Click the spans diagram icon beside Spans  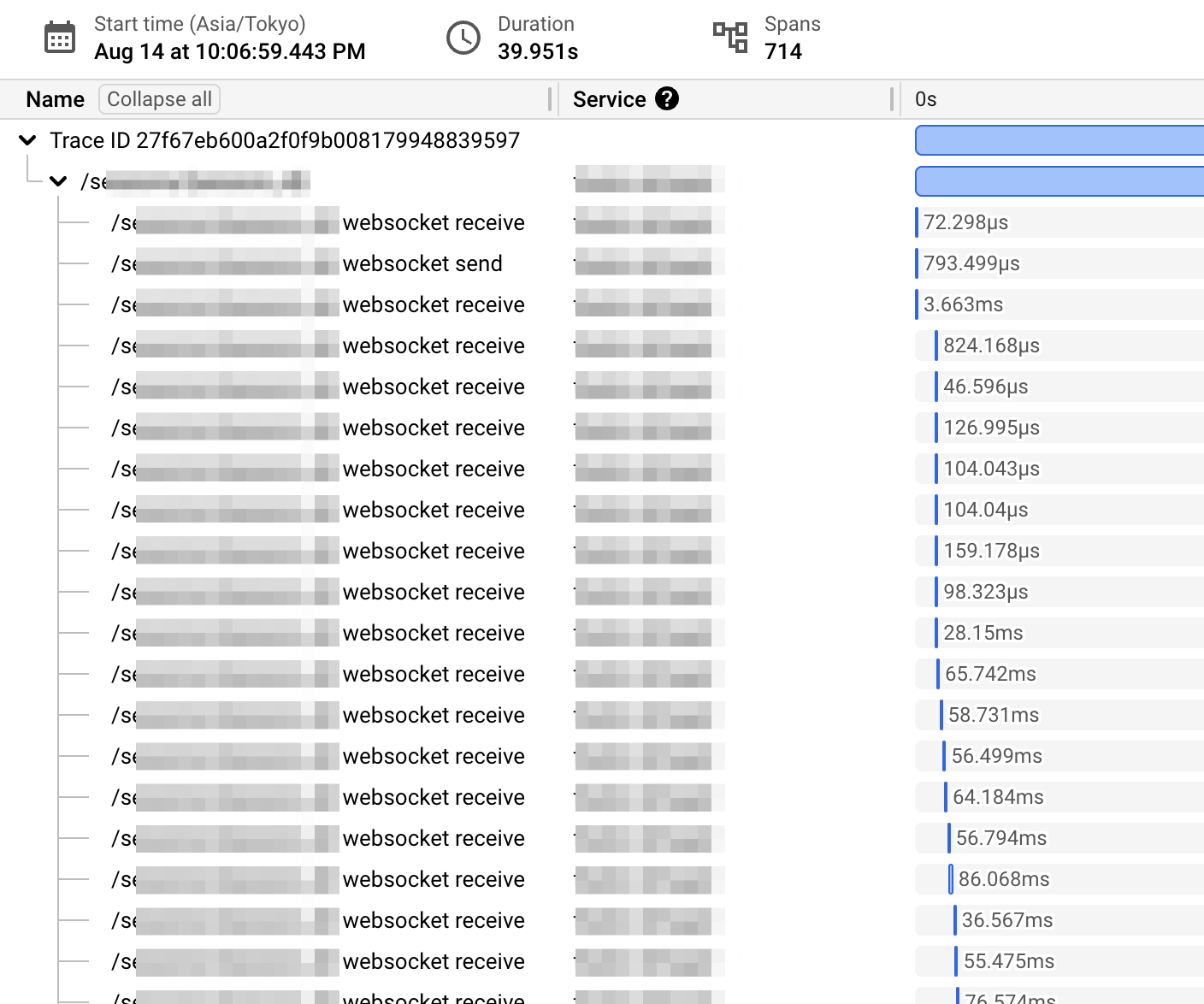point(729,38)
